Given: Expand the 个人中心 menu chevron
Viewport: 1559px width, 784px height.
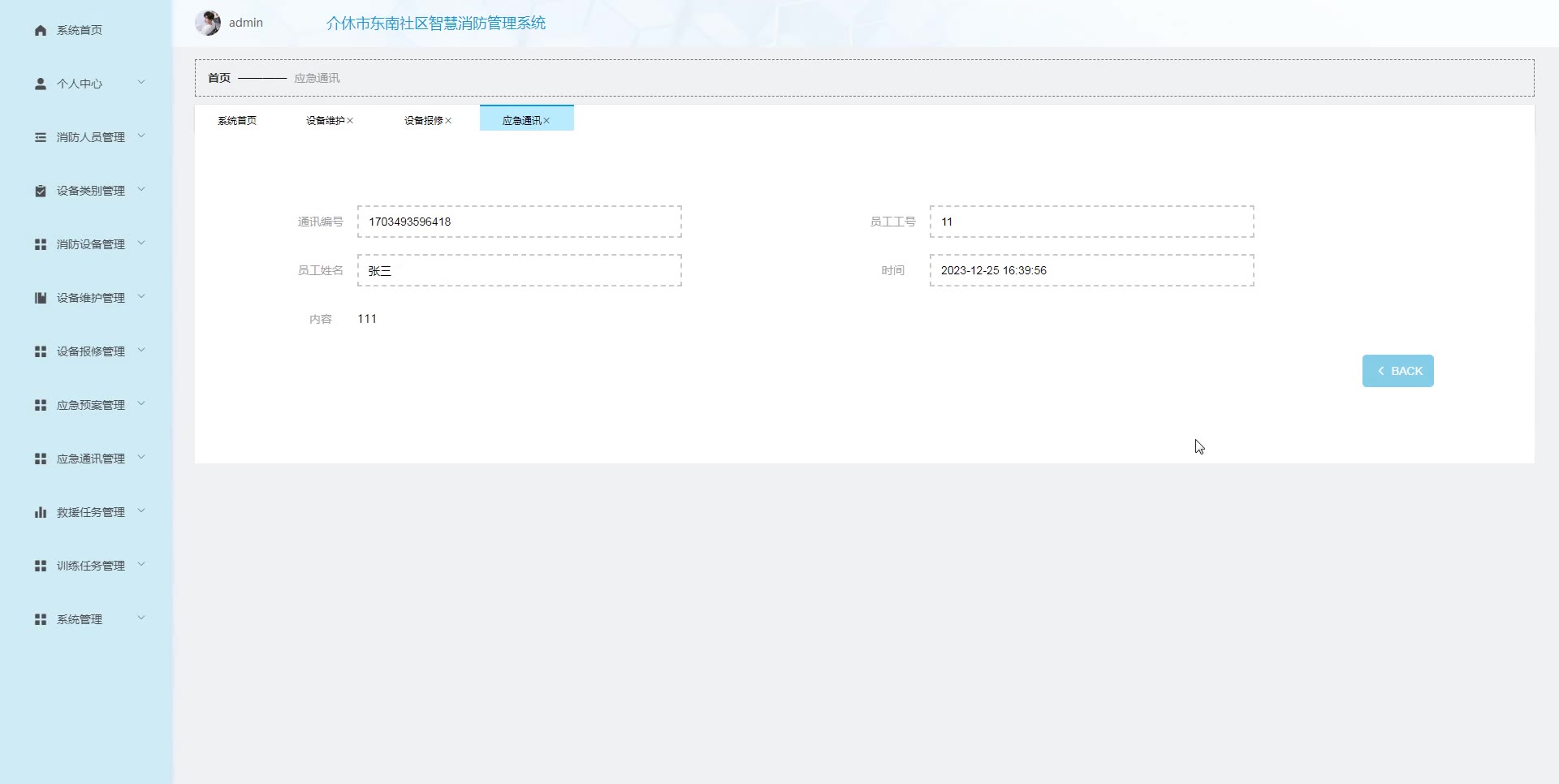Looking at the screenshot, I should tap(141, 83).
